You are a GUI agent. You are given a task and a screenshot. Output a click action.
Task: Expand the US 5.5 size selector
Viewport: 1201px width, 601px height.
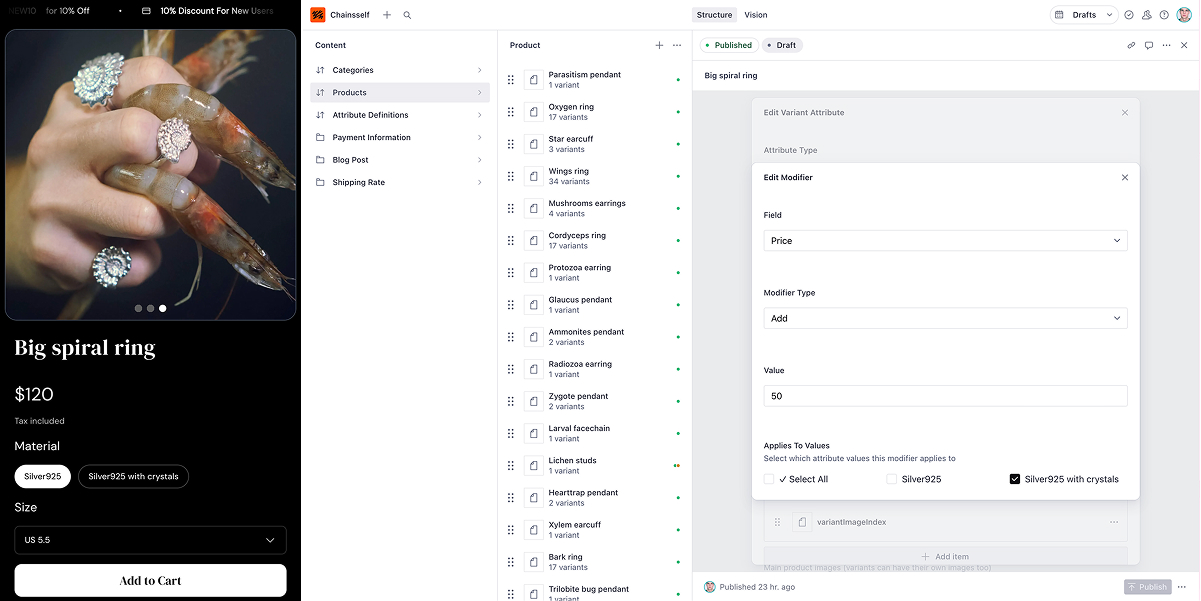tap(150, 539)
